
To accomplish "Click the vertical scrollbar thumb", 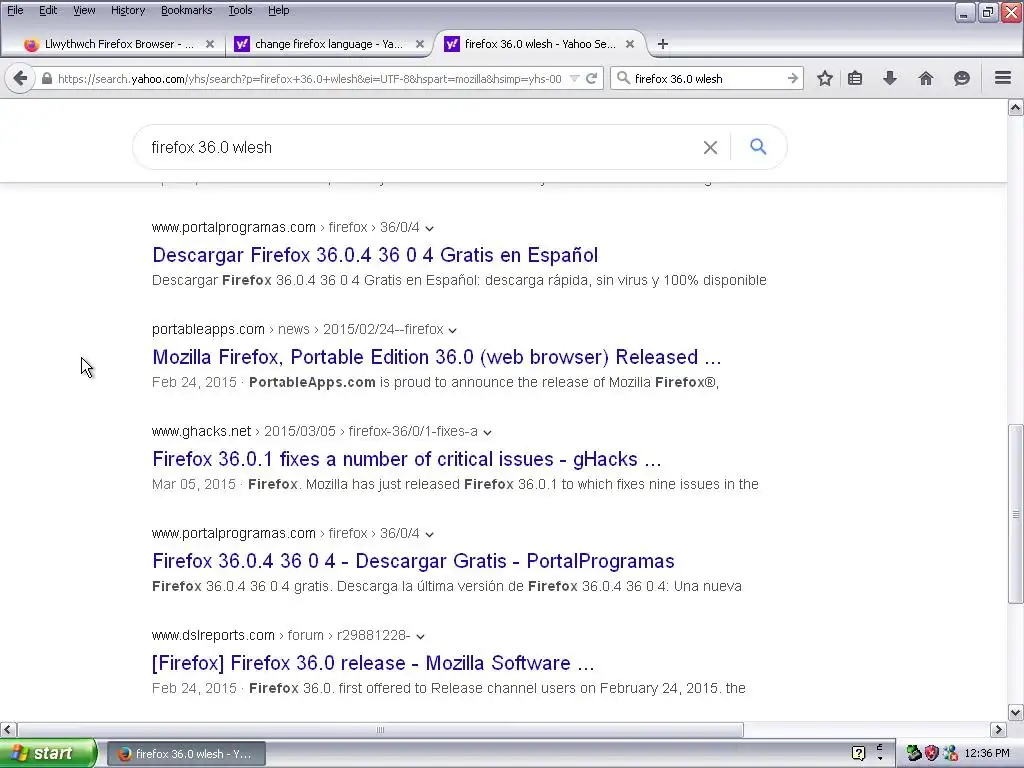I will click(1016, 514).
